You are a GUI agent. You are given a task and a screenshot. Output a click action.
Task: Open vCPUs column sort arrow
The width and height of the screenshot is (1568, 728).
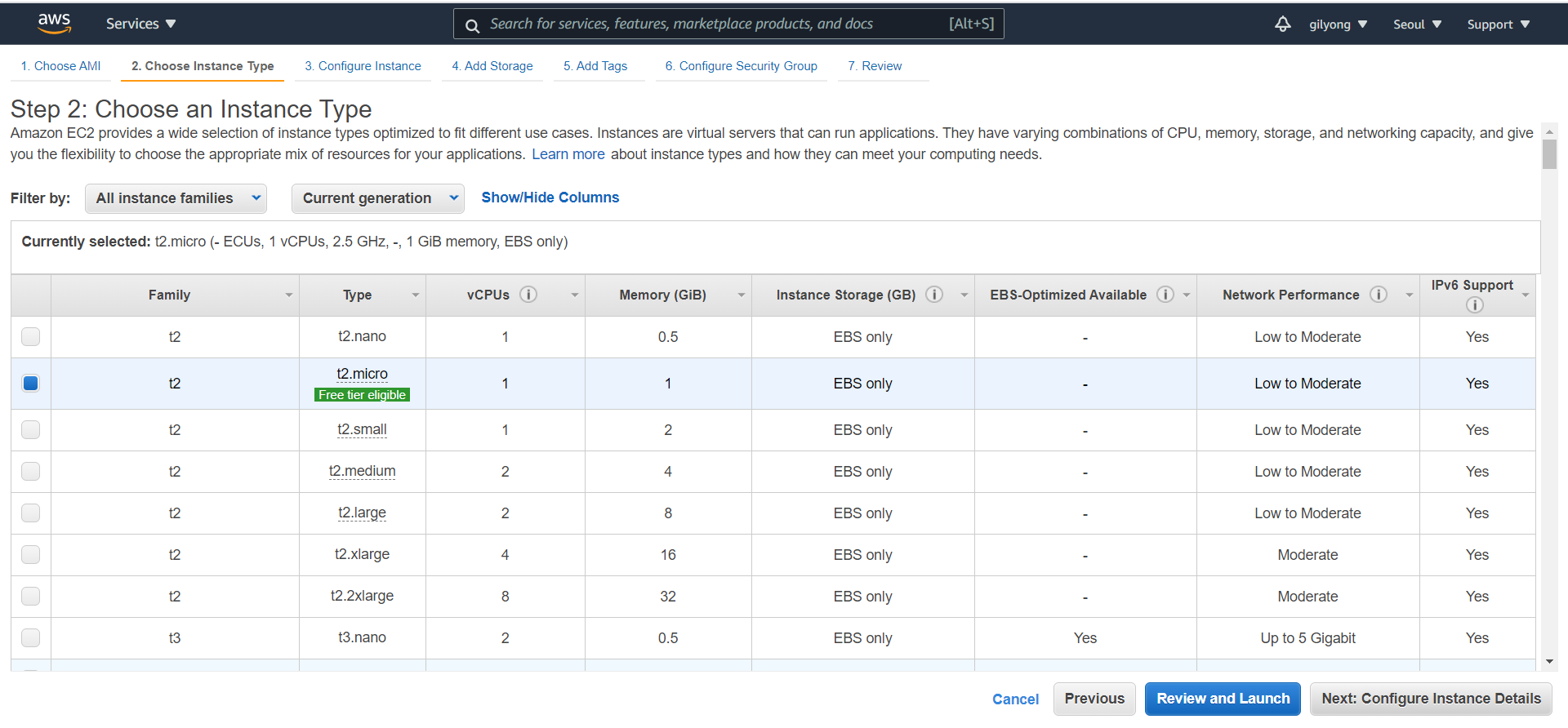[575, 295]
